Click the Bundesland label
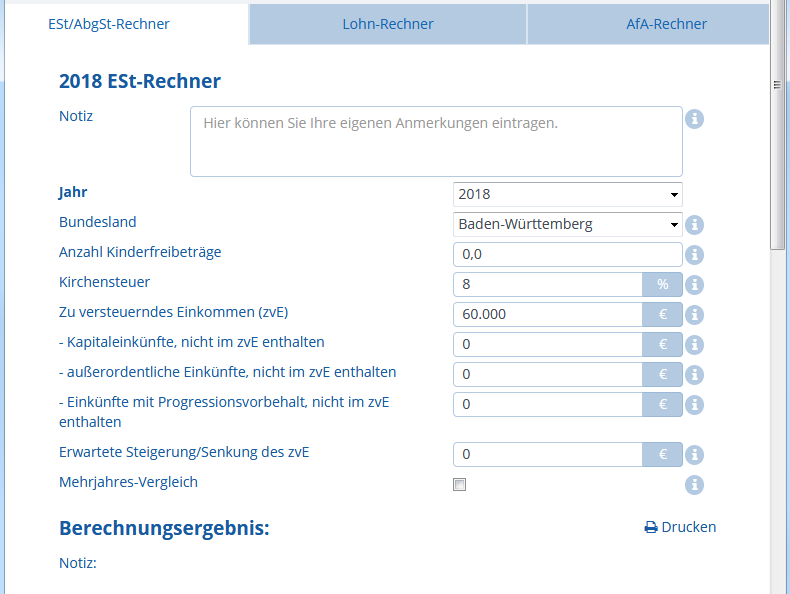The height and width of the screenshot is (594, 790). [x=98, y=222]
